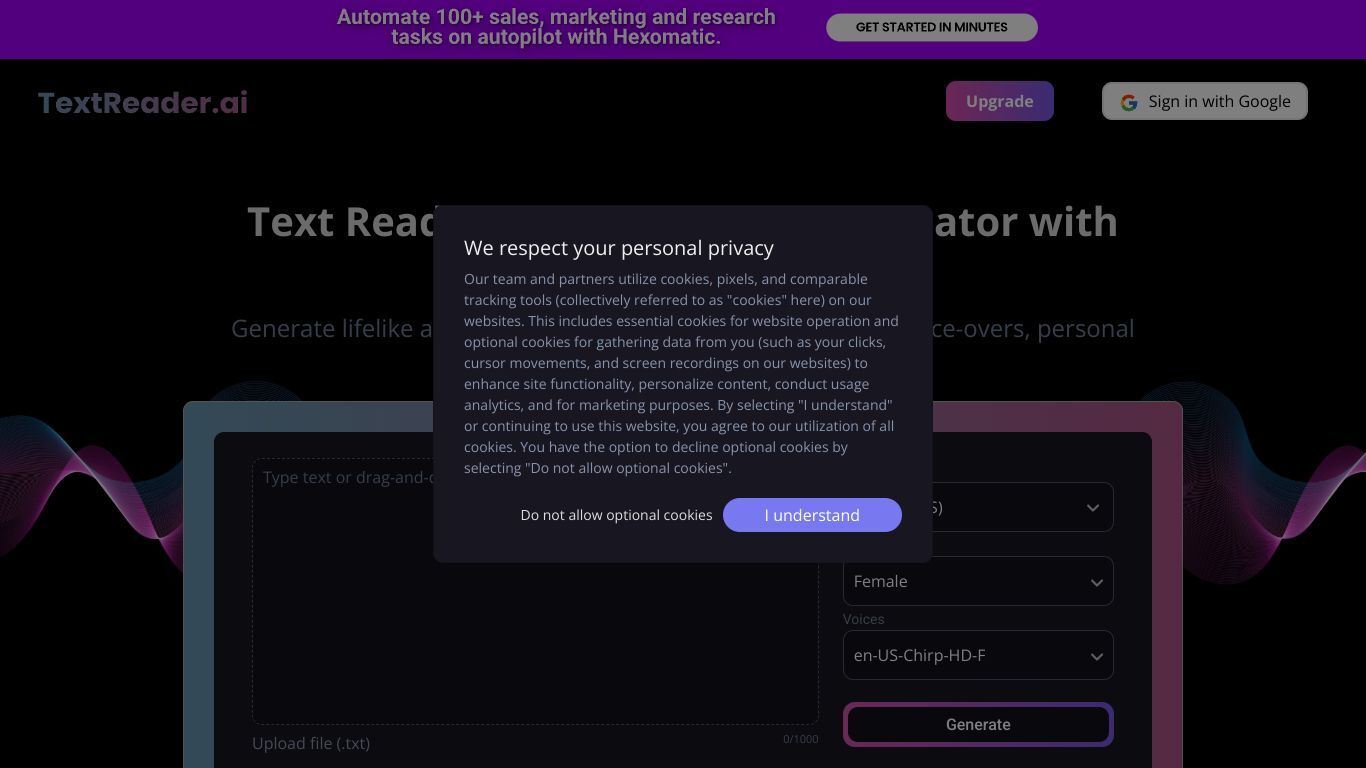This screenshot has height=768, width=1366.
Task: Click the Hexomatic promo banner text
Action: (556, 27)
